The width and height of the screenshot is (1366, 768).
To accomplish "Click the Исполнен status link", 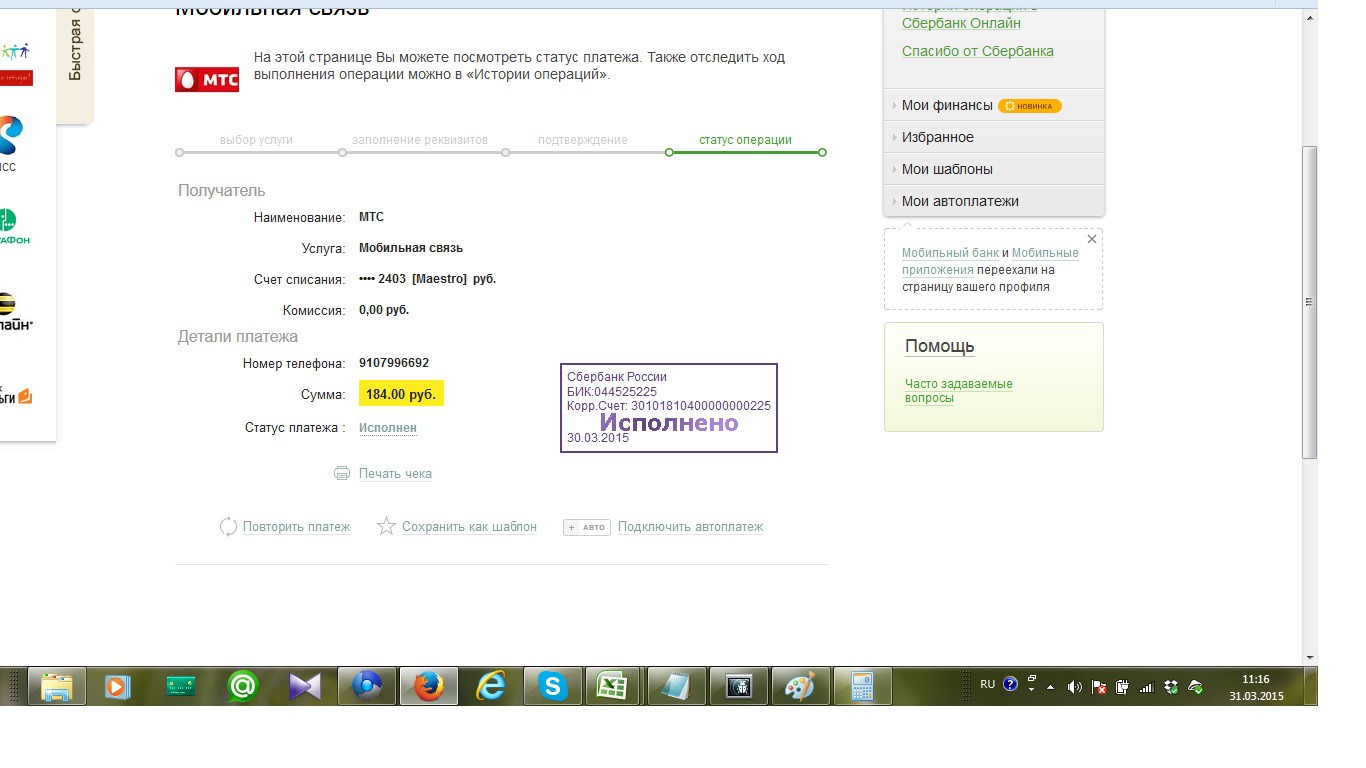I will tap(388, 428).
